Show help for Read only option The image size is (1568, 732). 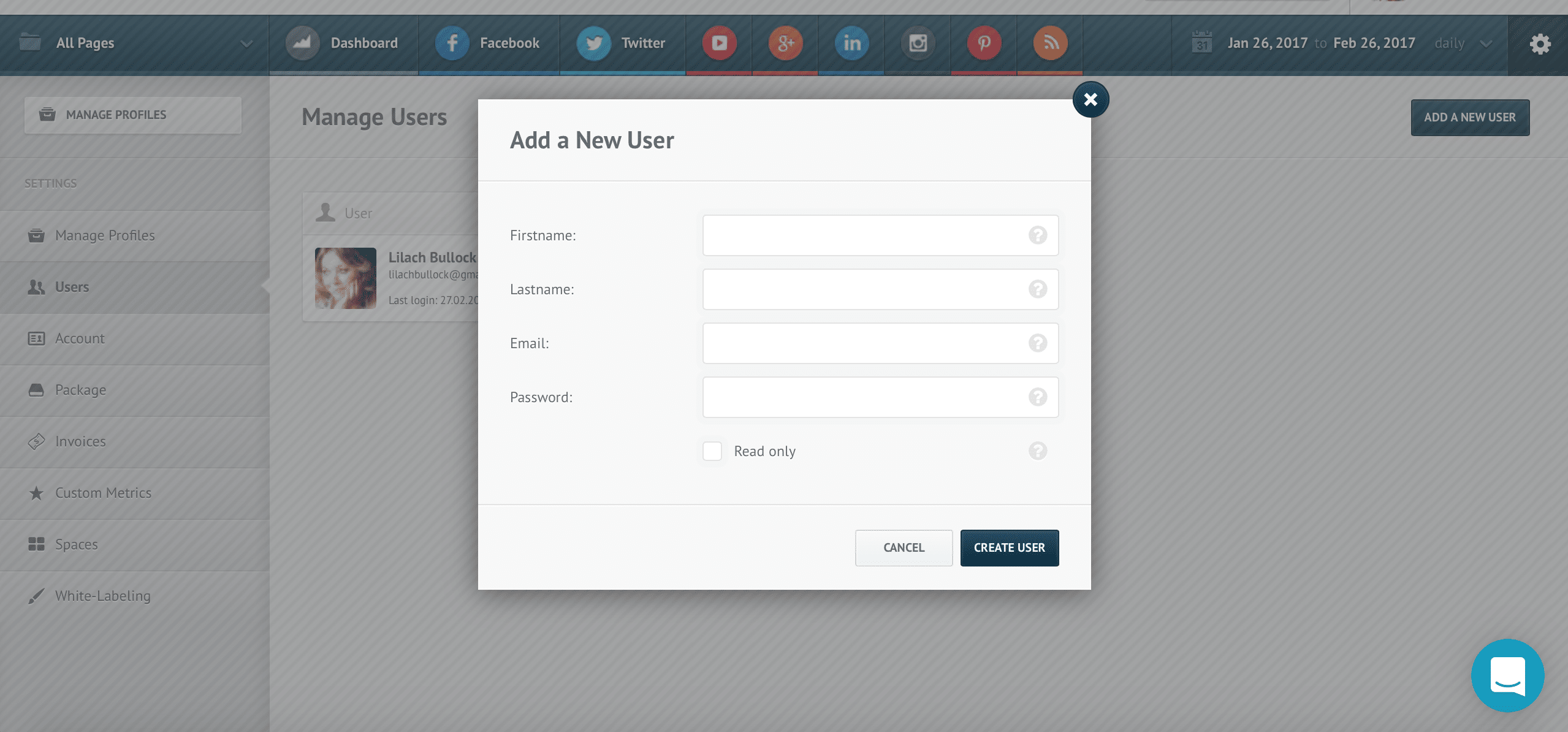click(x=1037, y=451)
